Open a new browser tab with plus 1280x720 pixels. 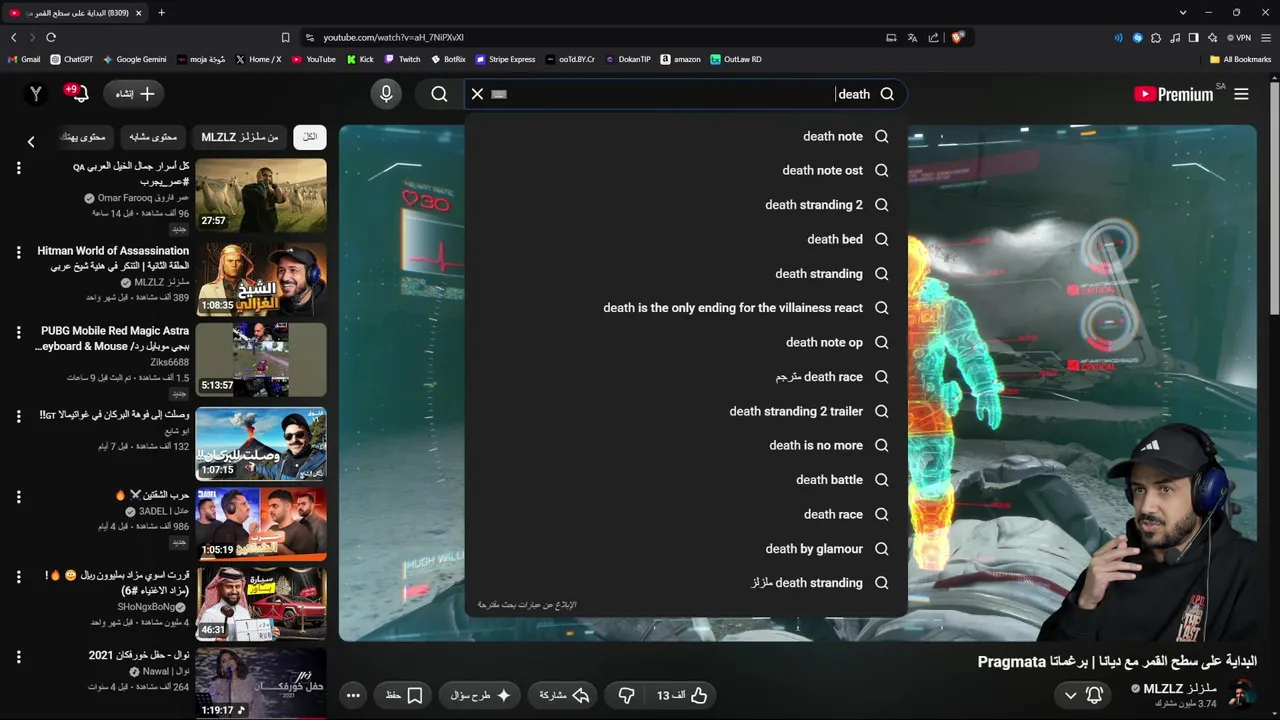pos(161,12)
